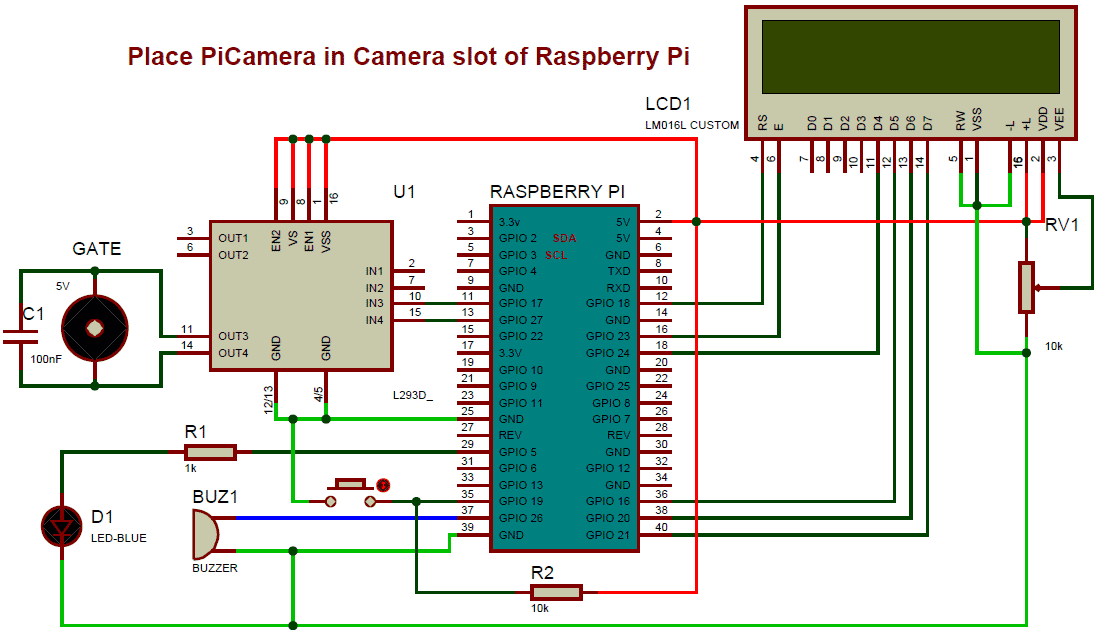This screenshot has width=1095, height=630.
Task: Click the D1 blue LED symbol
Action: [x=62, y=527]
